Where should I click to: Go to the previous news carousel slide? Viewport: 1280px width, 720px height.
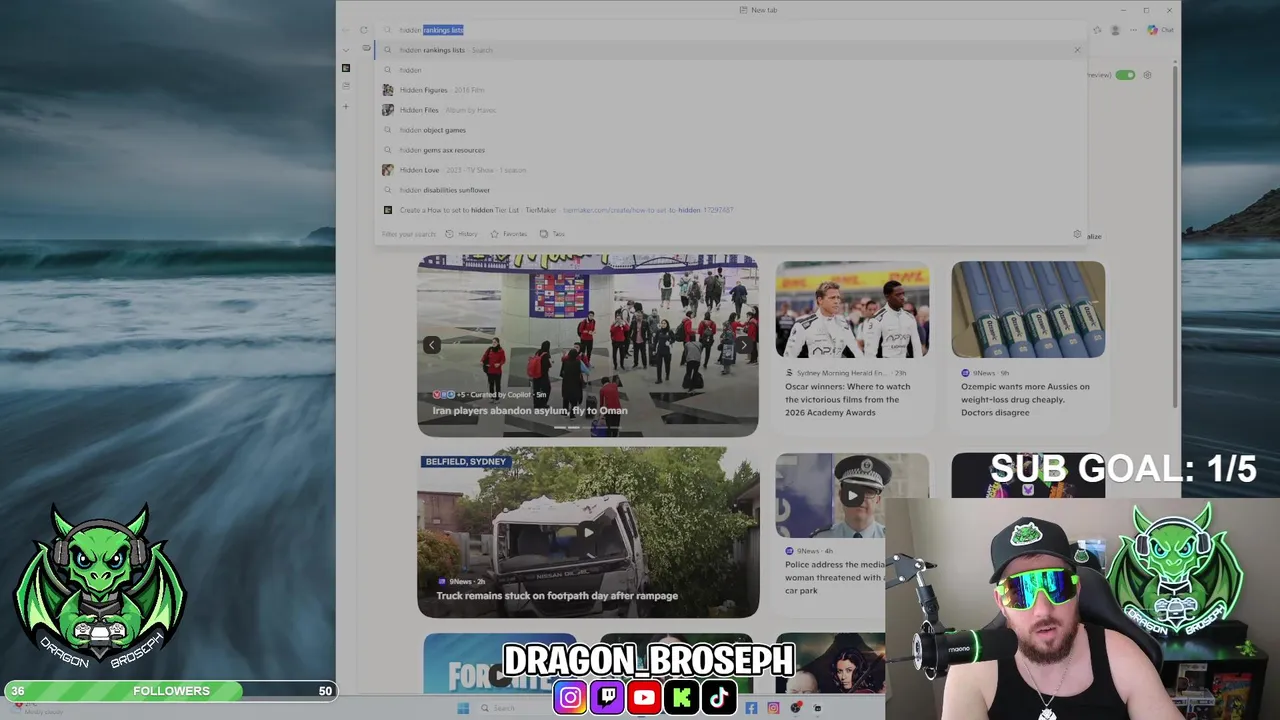point(432,345)
